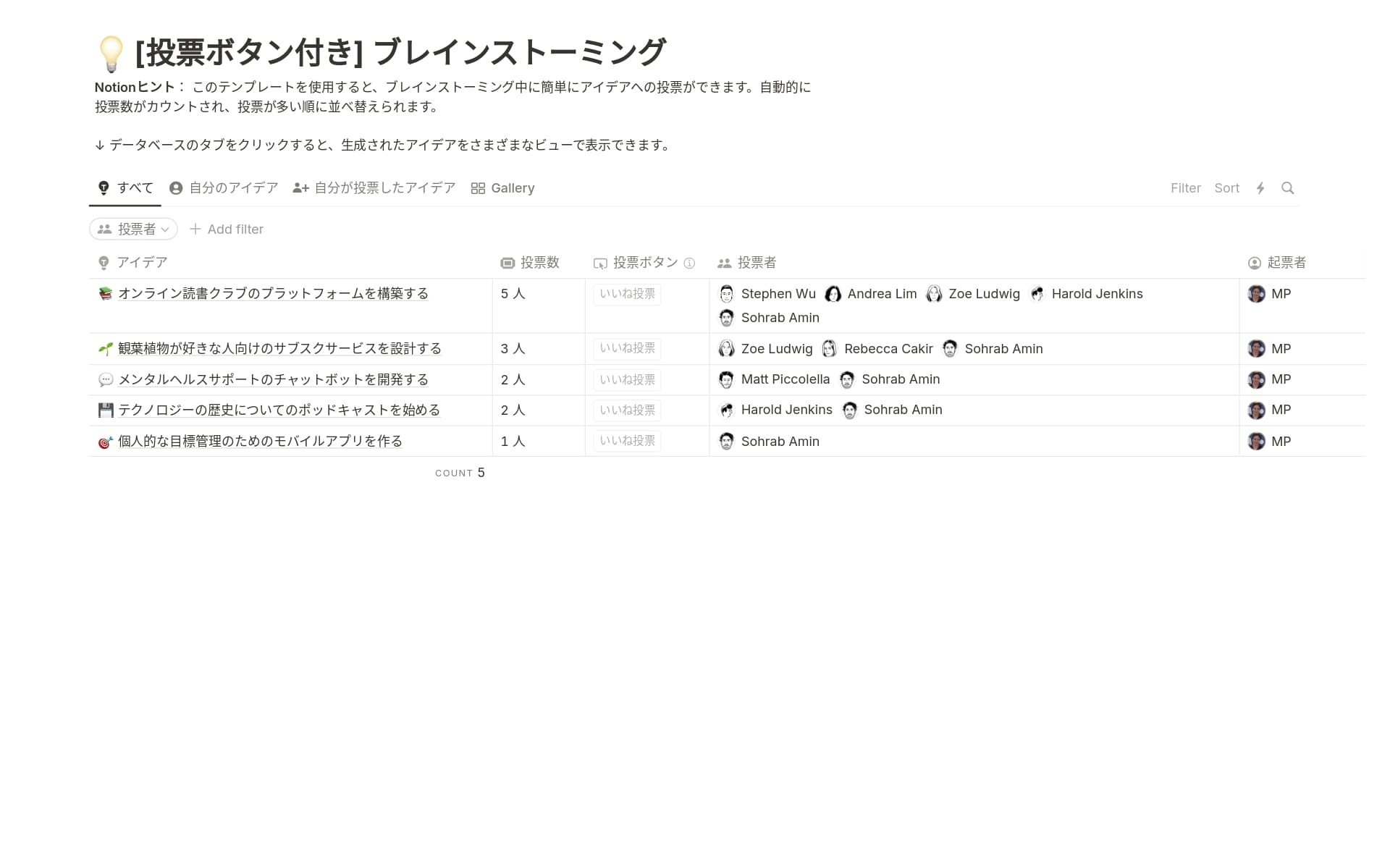Image resolution: width=1390 pixels, height=868 pixels.
Task: Click the info icon beside 投票ボタン
Action: pyautogui.click(x=689, y=264)
